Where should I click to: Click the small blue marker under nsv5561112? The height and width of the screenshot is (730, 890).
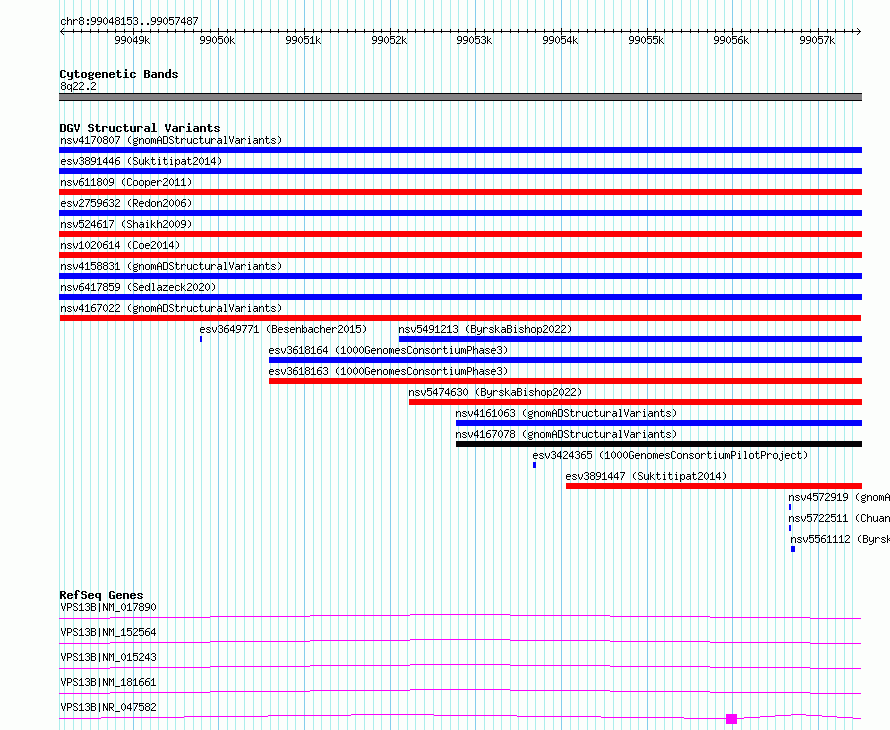[793, 549]
